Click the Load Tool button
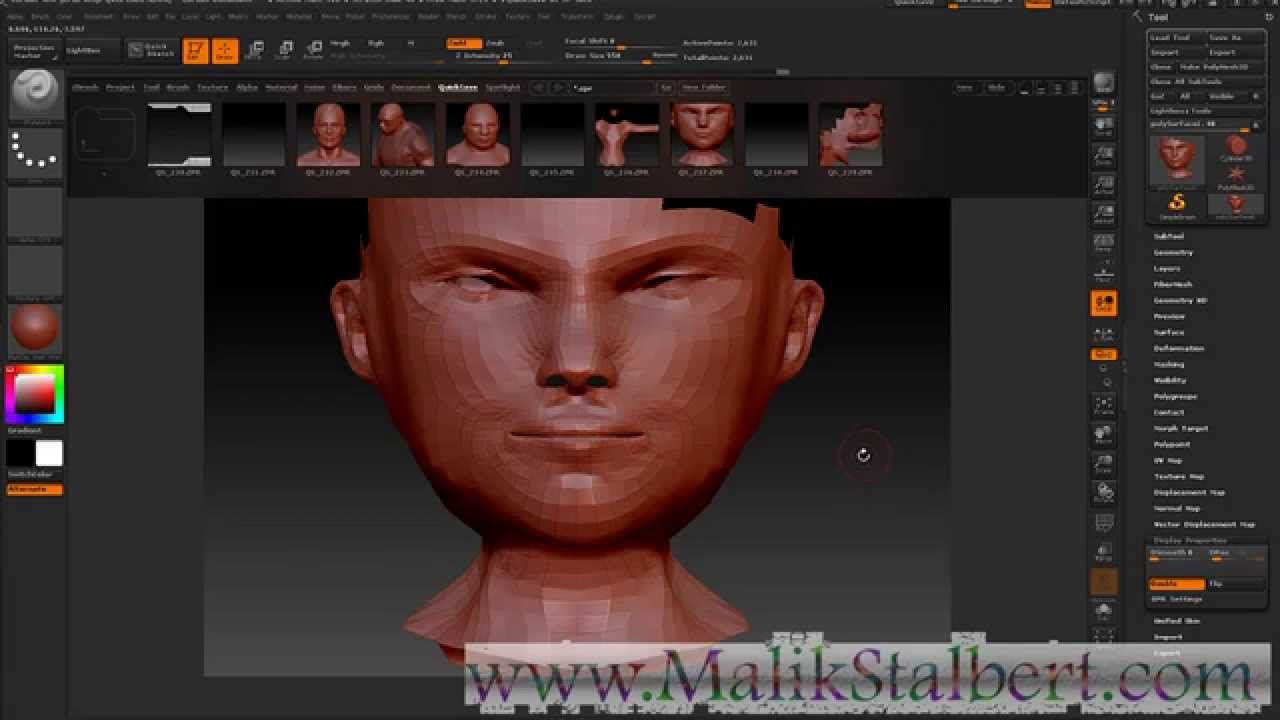 1175,38
